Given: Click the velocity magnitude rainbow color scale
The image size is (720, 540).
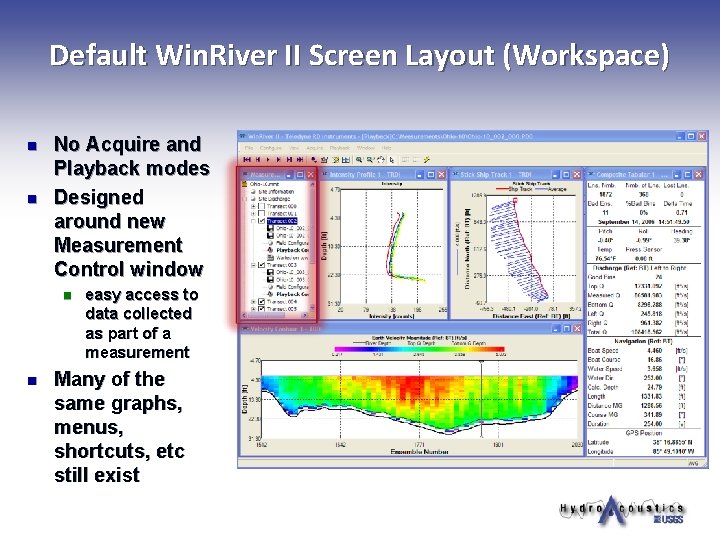Looking at the screenshot, I should tap(420, 349).
